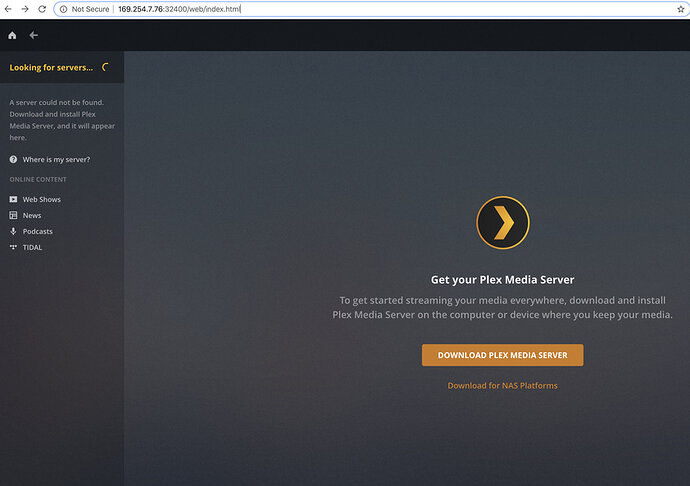This screenshot has width=690, height=486.
Task: Click the Plex back arrow icon
Action: pyautogui.click(x=33, y=35)
